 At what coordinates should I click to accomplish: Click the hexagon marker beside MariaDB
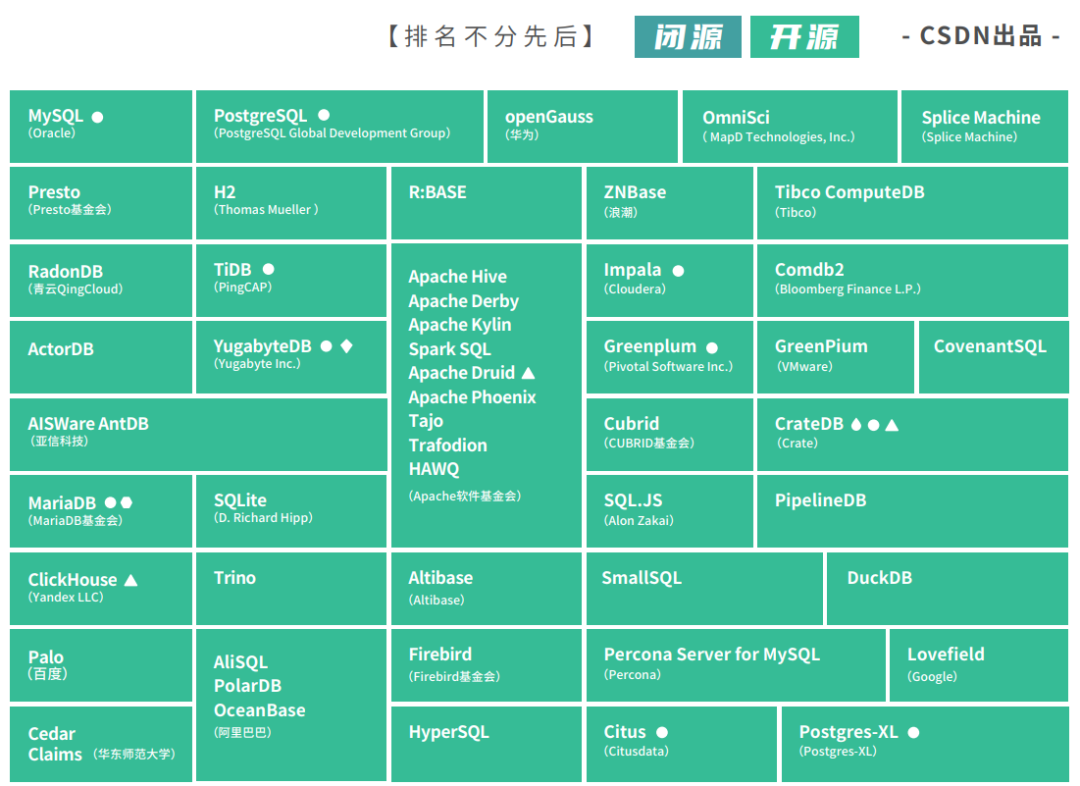pos(126,503)
